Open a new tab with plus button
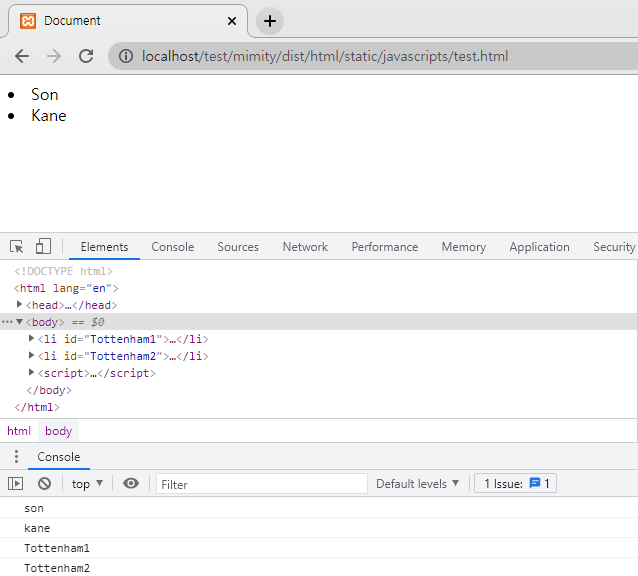The image size is (638, 576). (x=270, y=21)
